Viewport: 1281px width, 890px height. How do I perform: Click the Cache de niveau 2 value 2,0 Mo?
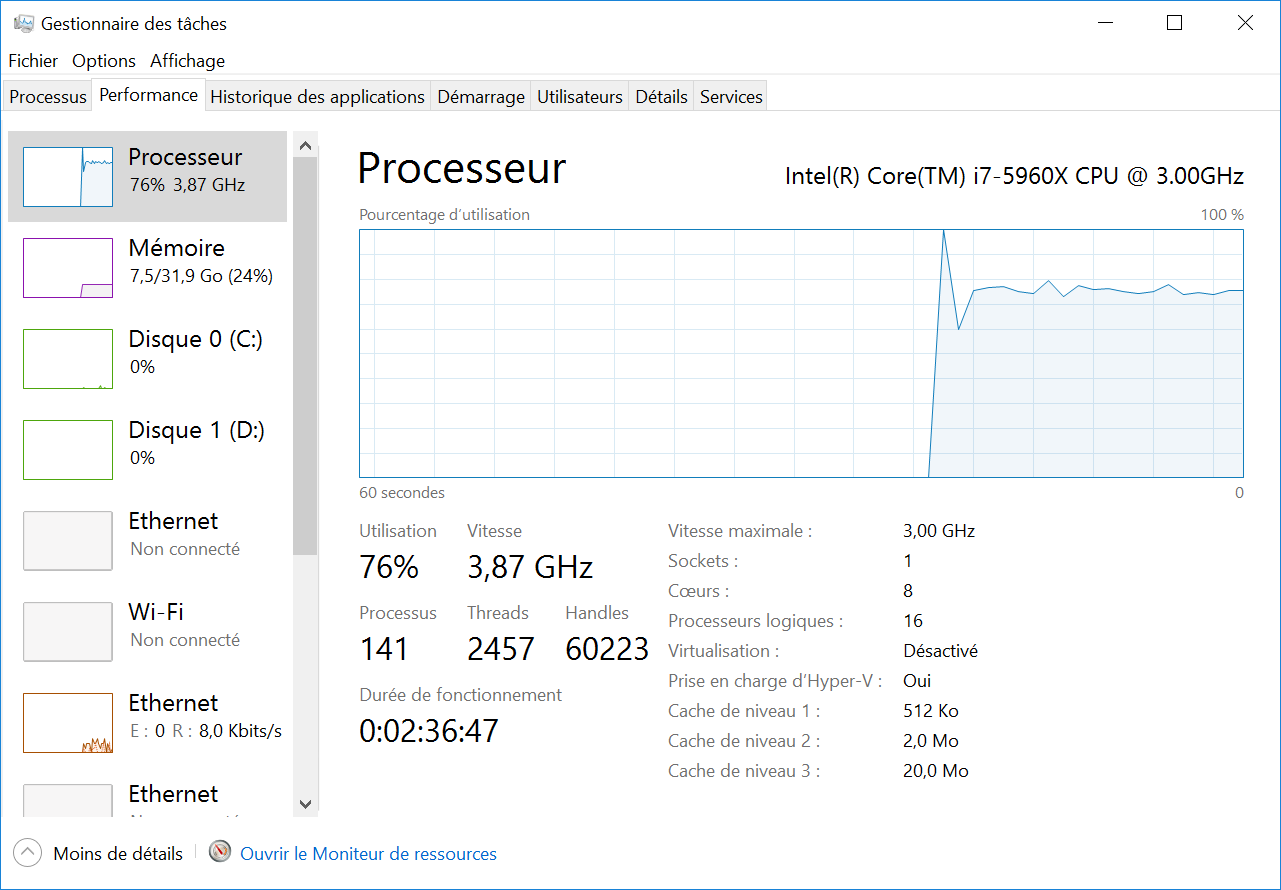point(931,741)
